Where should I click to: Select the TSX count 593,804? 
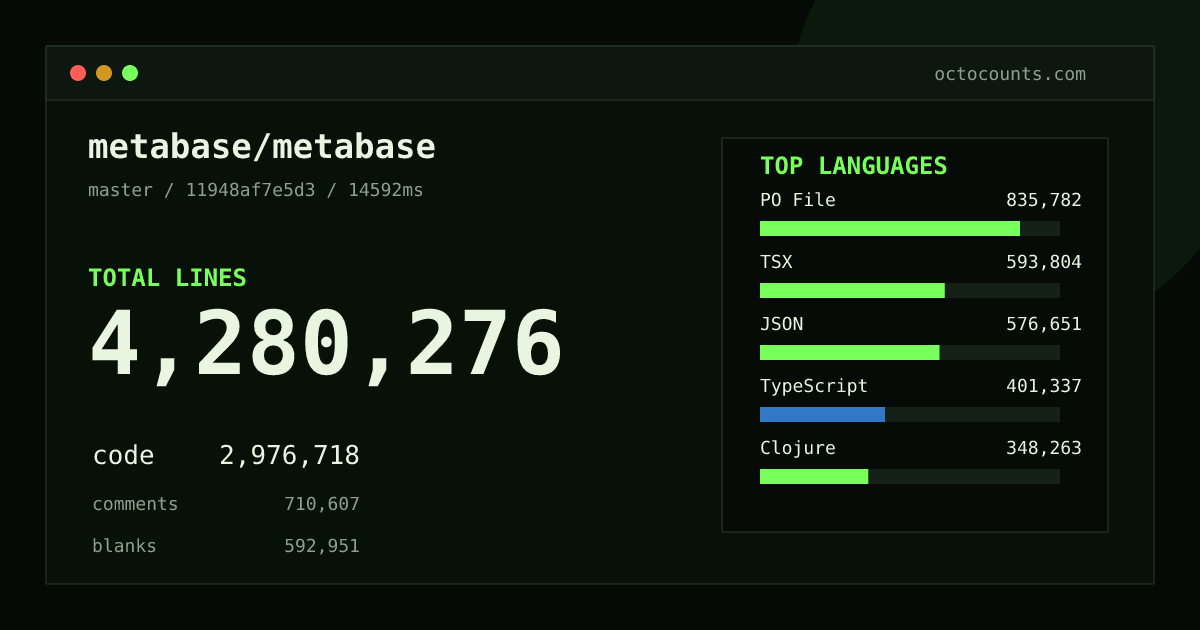[x=1044, y=262]
